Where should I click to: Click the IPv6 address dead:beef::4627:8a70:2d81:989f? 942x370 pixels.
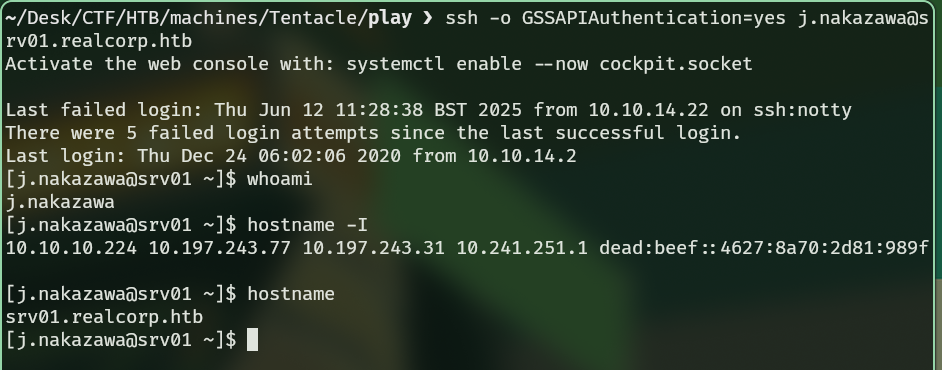pos(764,247)
